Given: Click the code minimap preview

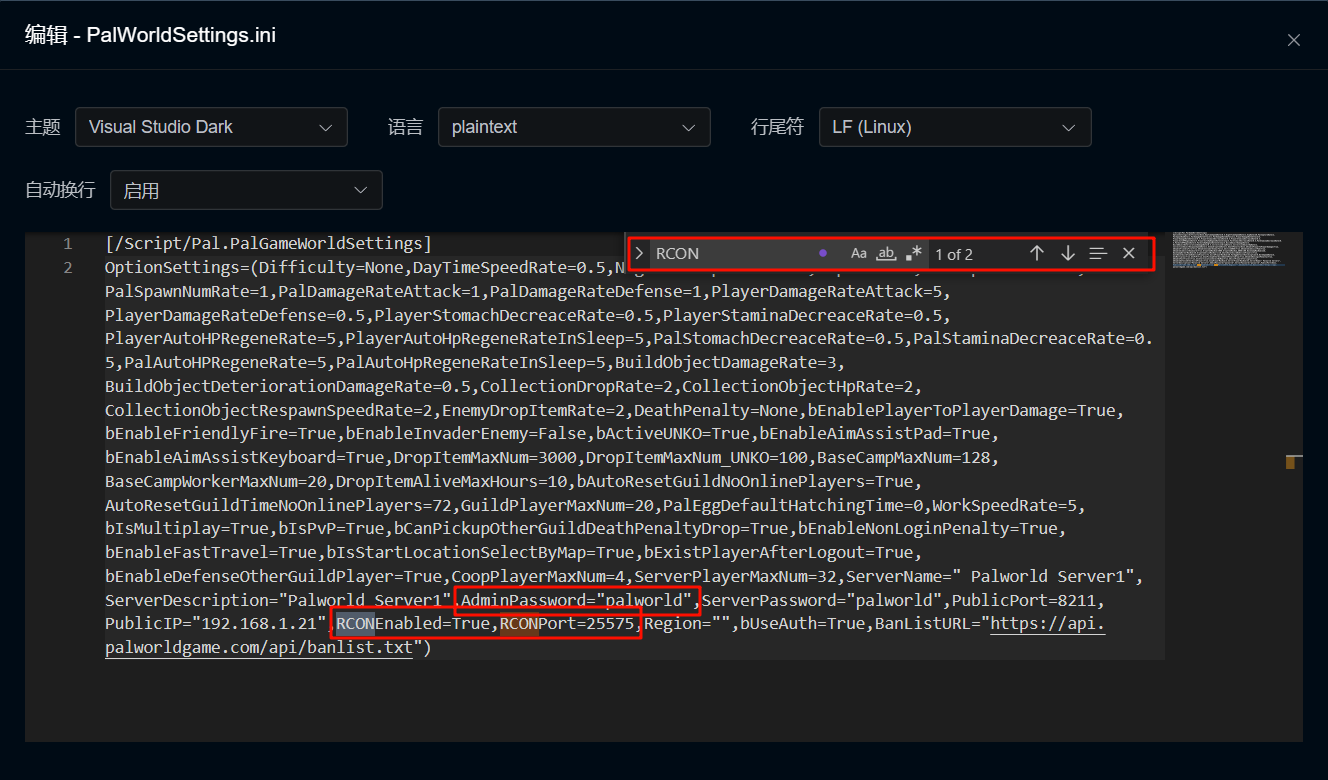Looking at the screenshot, I should coord(1228,249).
